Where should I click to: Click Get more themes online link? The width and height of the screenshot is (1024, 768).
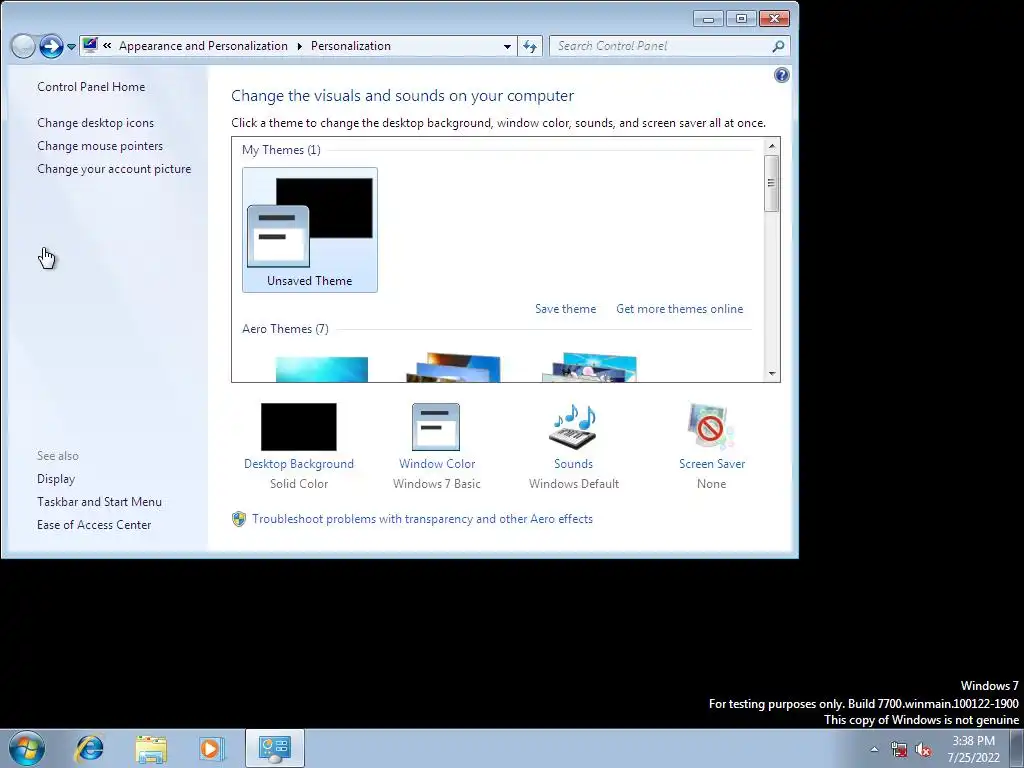tap(679, 309)
